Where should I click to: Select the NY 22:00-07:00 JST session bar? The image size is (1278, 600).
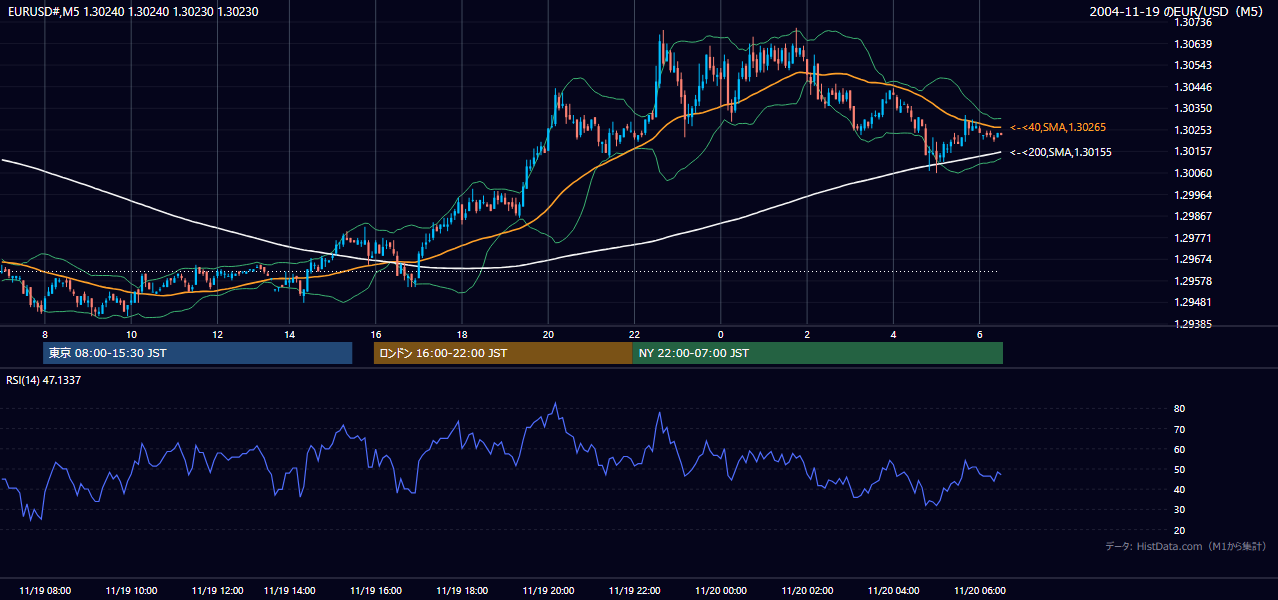pos(817,353)
